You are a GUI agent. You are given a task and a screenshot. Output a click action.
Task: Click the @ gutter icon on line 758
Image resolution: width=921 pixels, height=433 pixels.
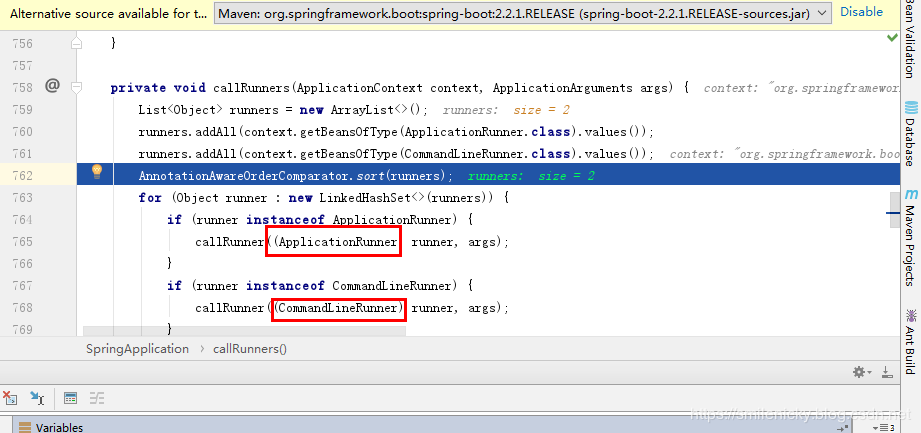[53, 86]
